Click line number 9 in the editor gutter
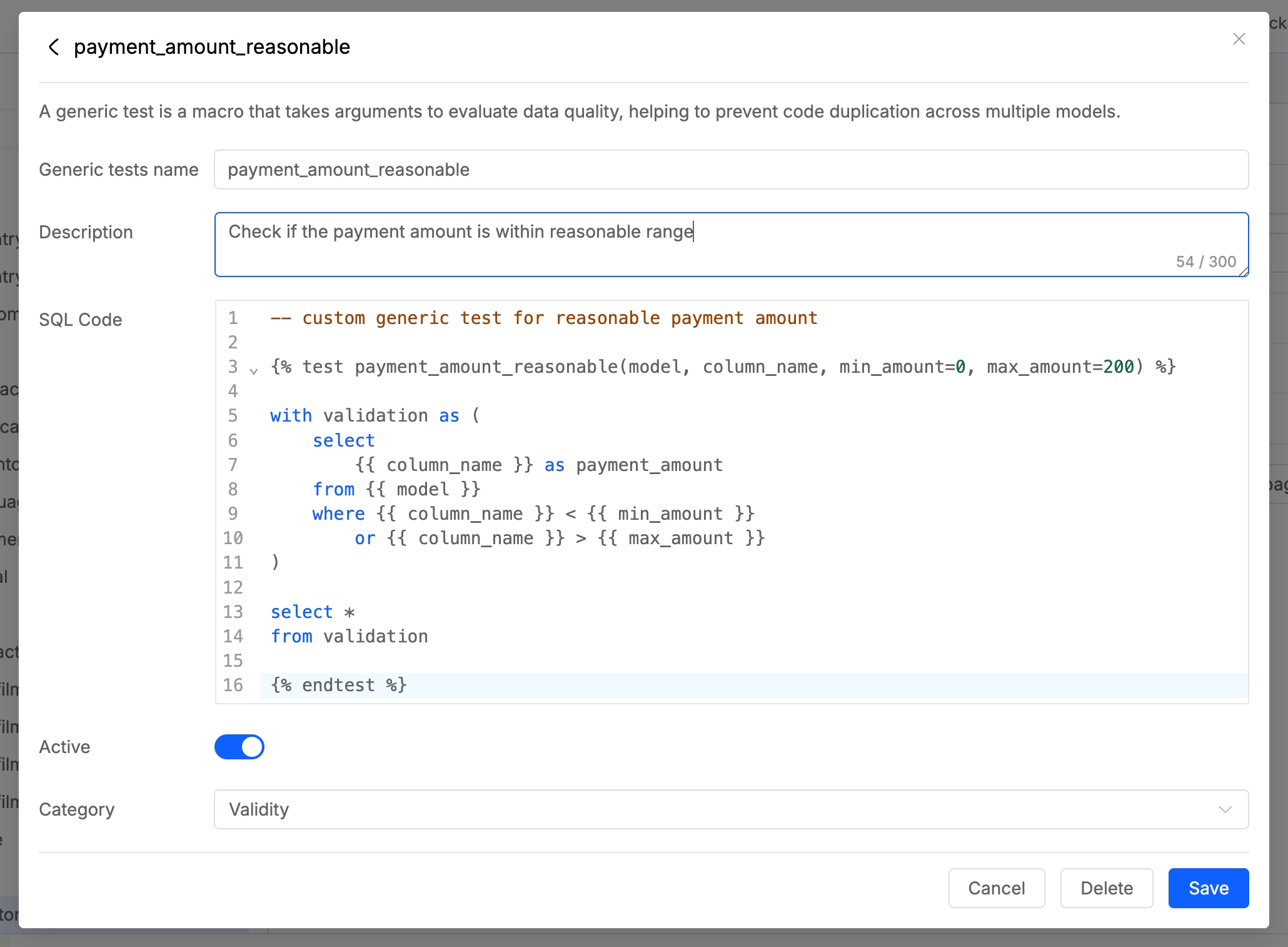 point(233,514)
